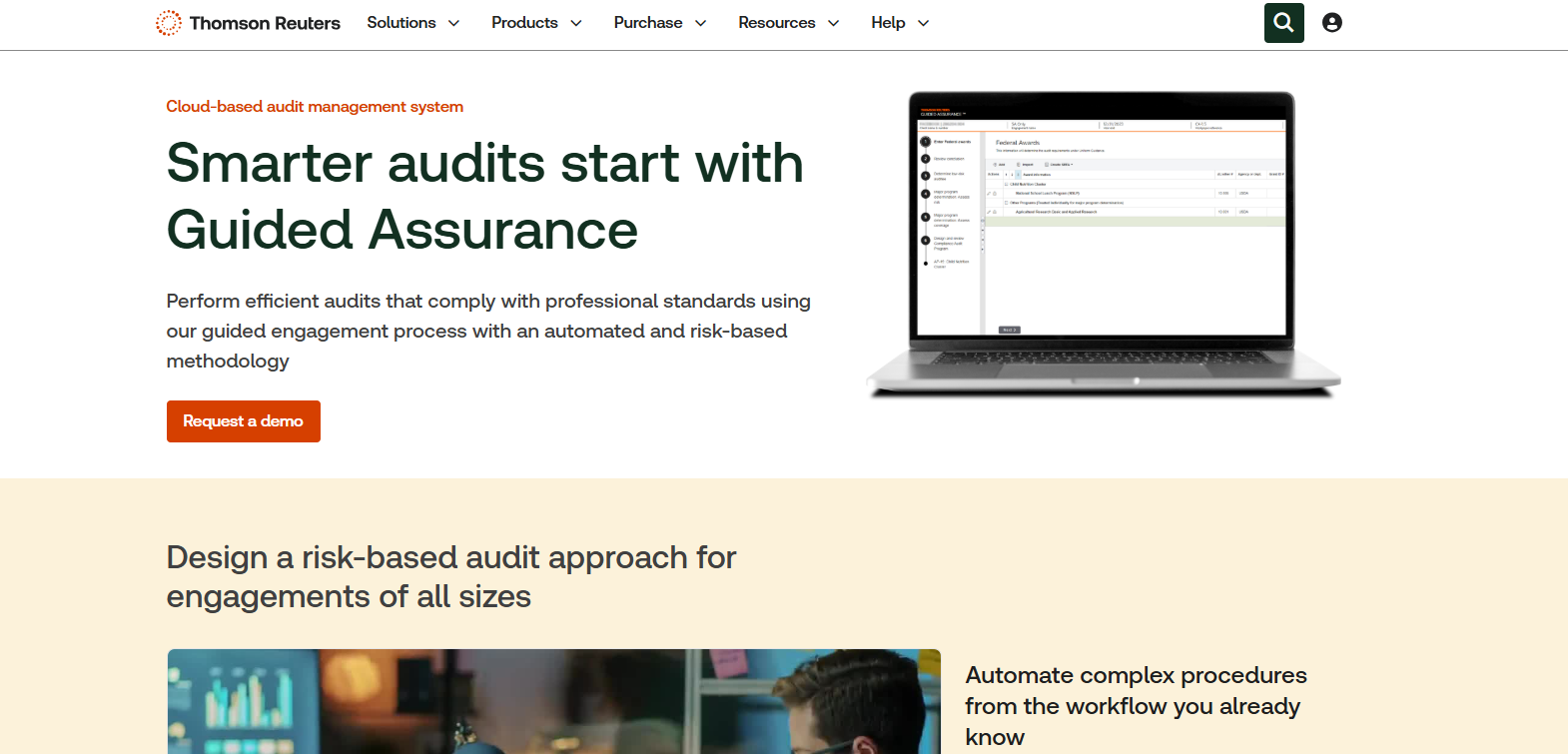Screen dimensions: 1568x754
Task: Click 'Automate complex procedures' heading
Action: [1137, 706]
